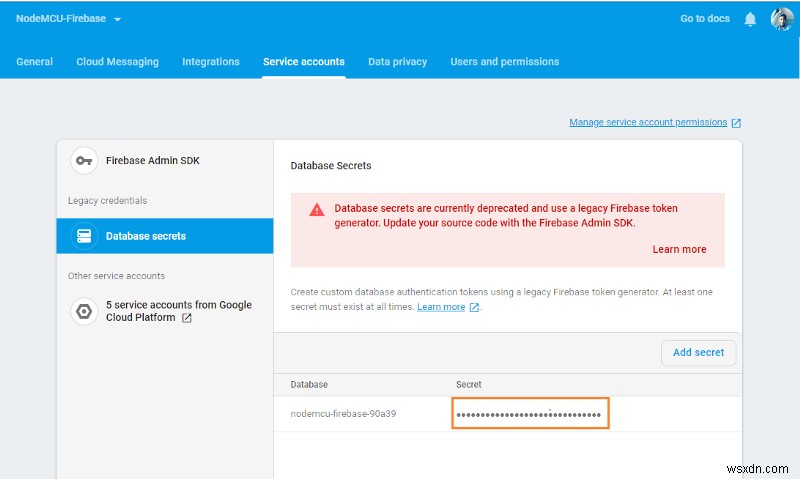The image size is (800, 479).
Task: Switch to the General tab
Action: pyautogui.click(x=34, y=62)
